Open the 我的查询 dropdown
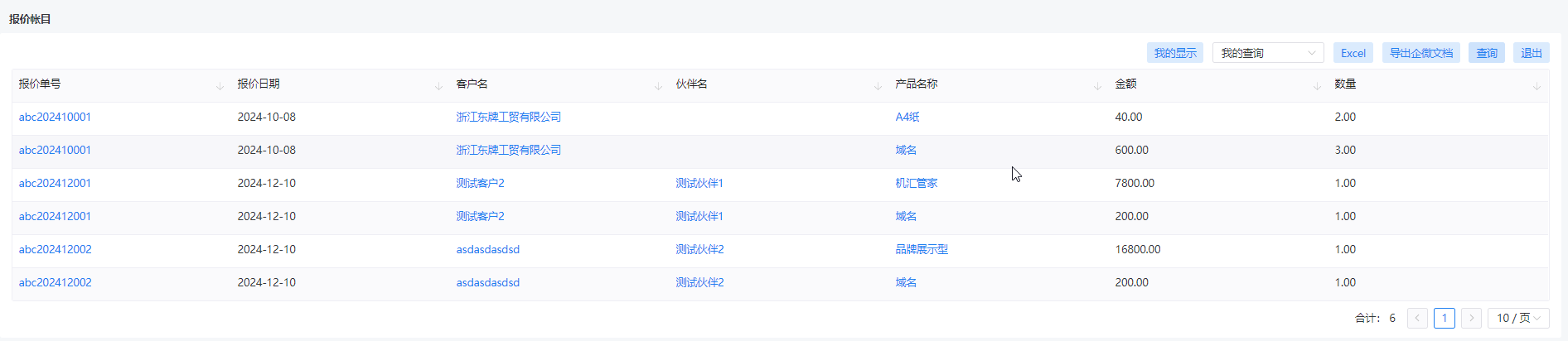Screen dimensions: 1568x341 [x=1268, y=53]
